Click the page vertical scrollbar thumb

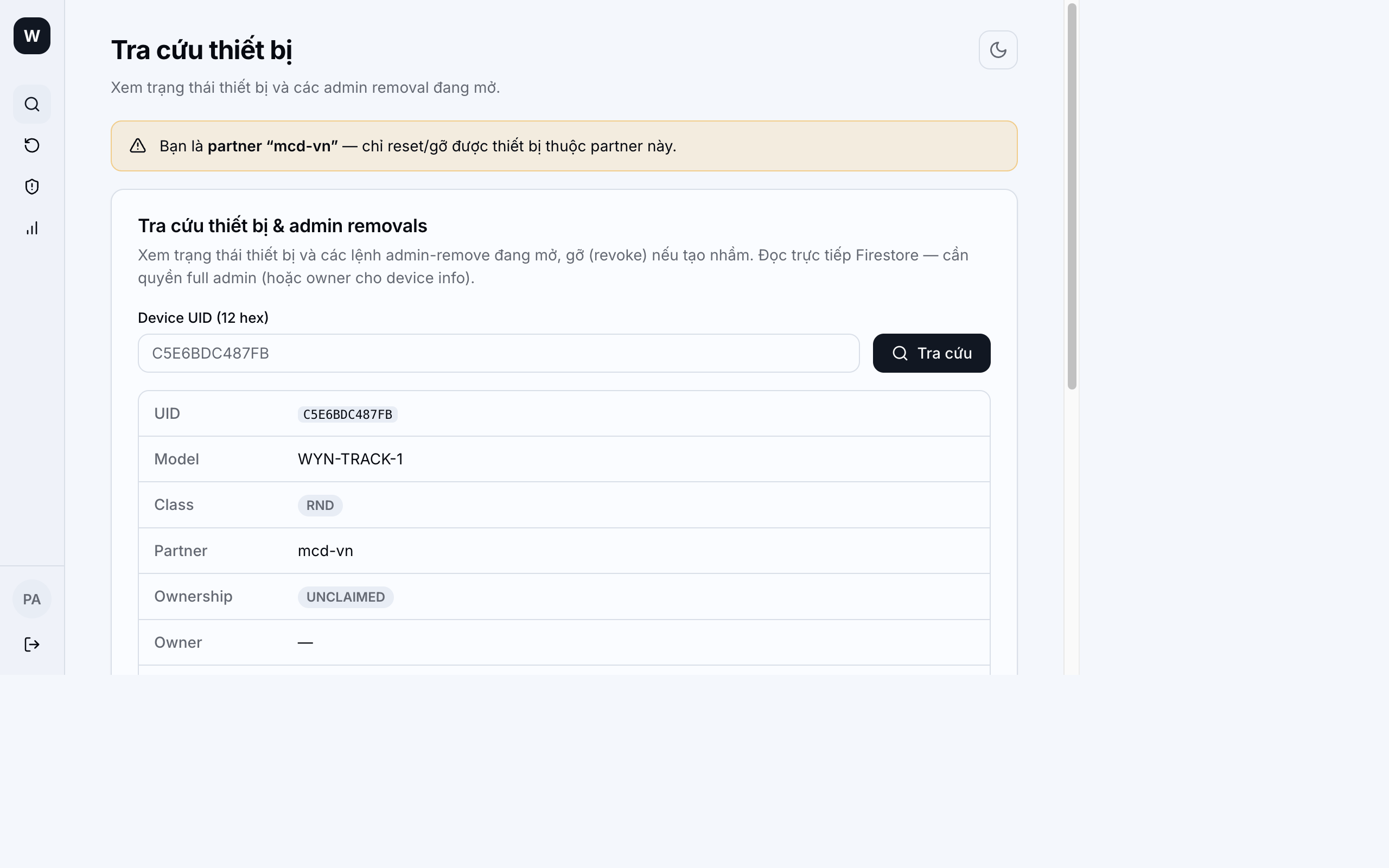click(1071, 196)
